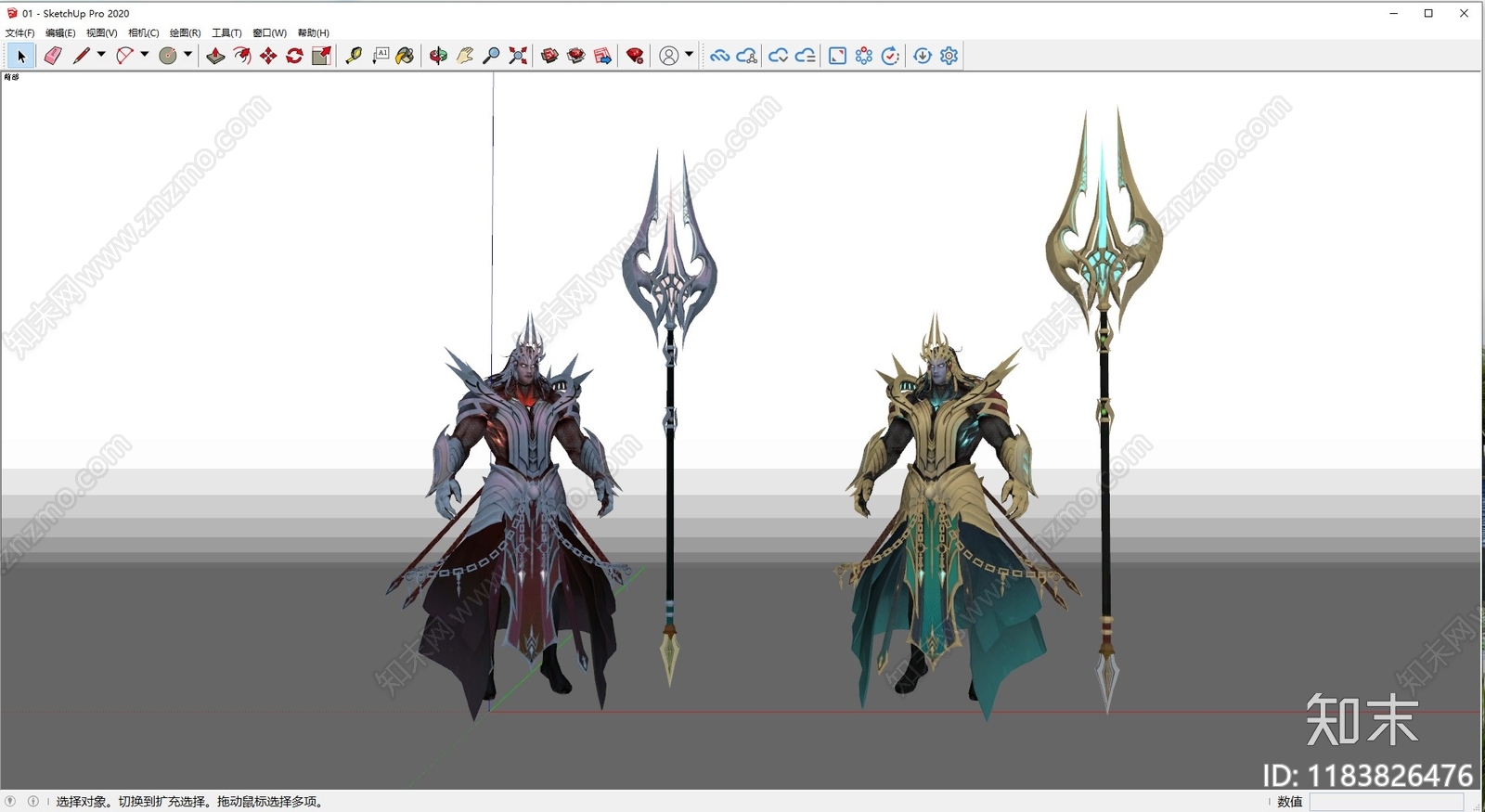
Task: Open the 文件(F) menu
Action: [19, 32]
